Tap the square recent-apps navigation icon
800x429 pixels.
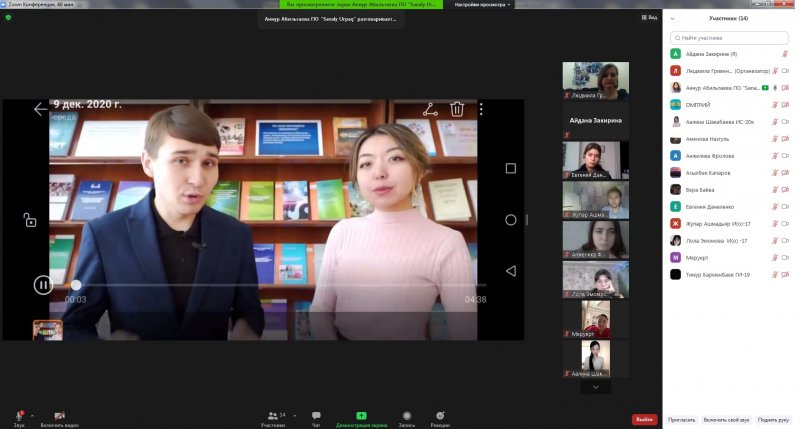511,168
